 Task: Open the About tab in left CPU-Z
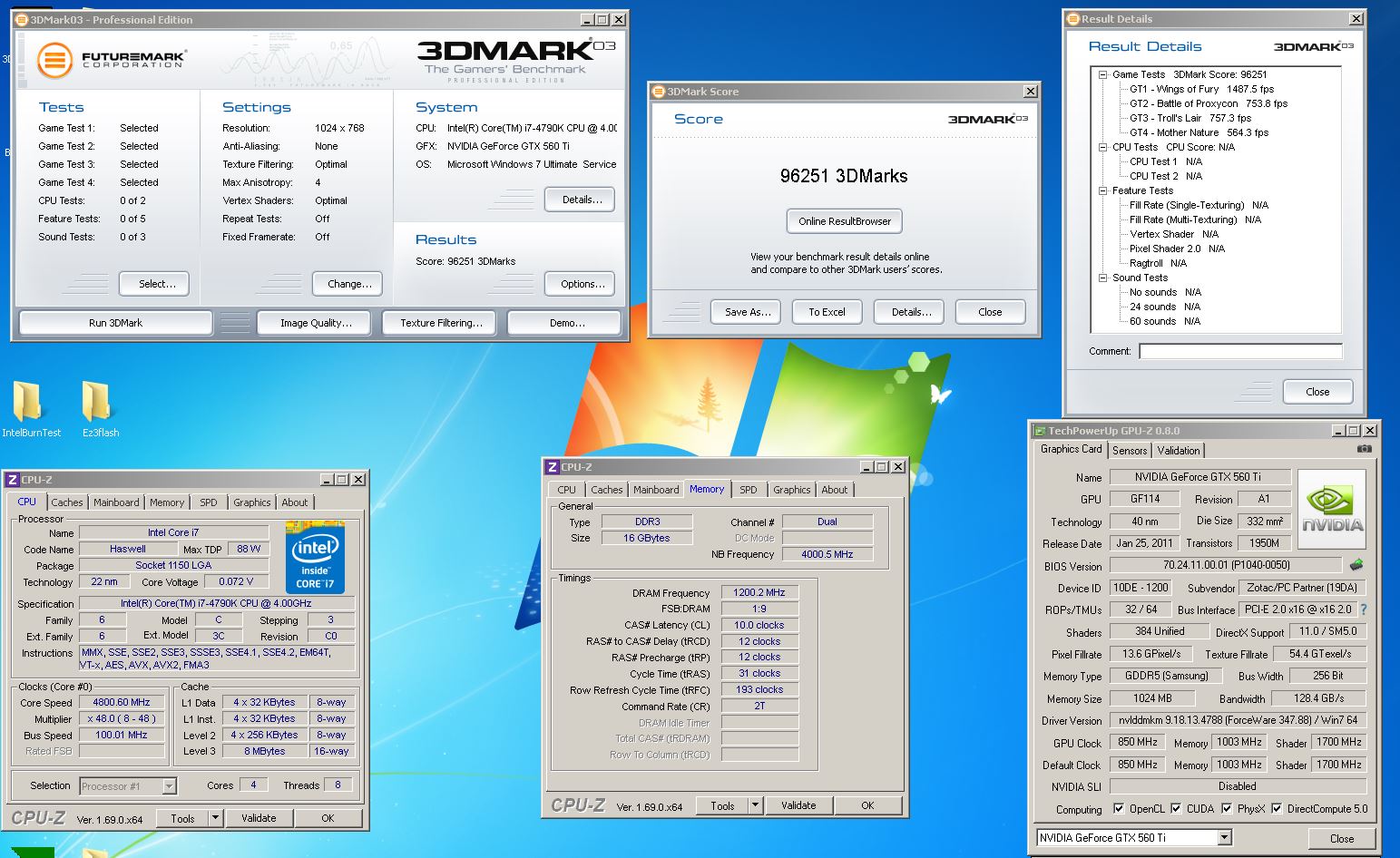coord(294,502)
